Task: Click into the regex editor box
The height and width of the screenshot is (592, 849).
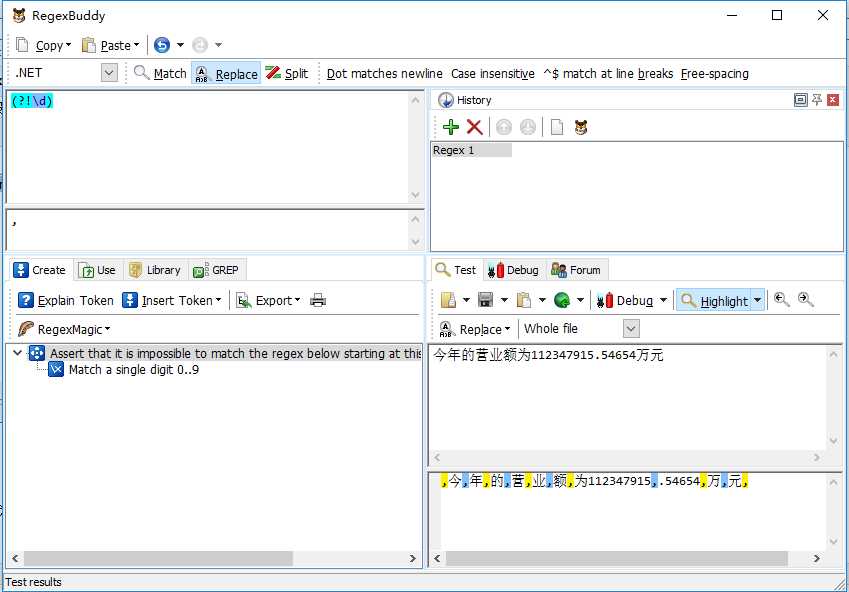Action: click(x=208, y=147)
